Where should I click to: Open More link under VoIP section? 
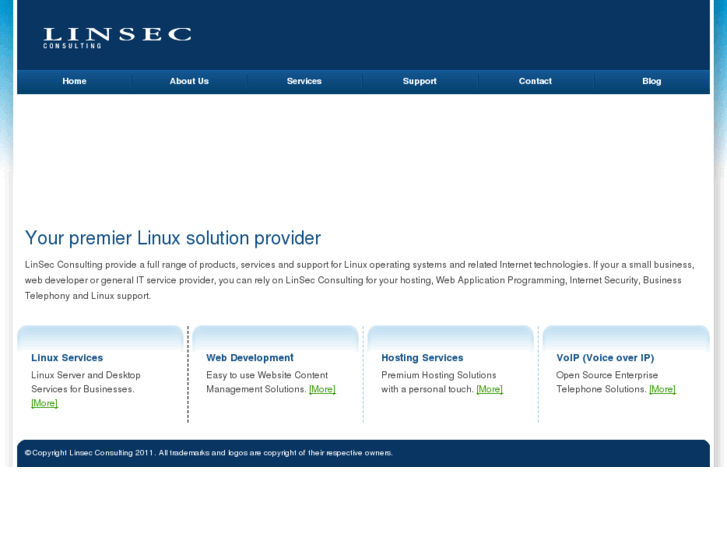[x=663, y=389]
